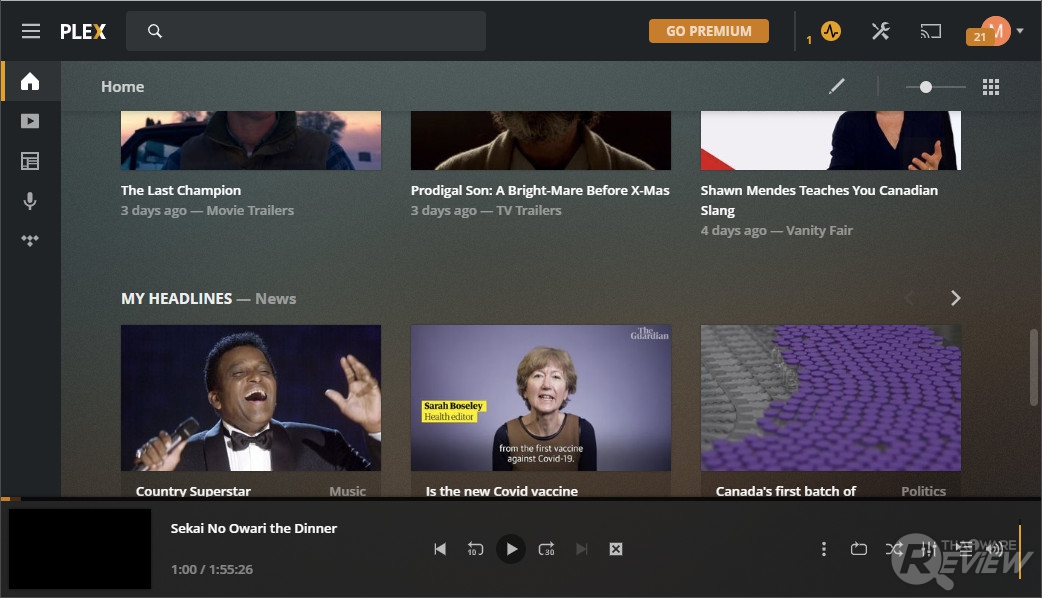Go to Home in the sidebar
Viewport: 1042px width, 598px height.
pyautogui.click(x=30, y=82)
